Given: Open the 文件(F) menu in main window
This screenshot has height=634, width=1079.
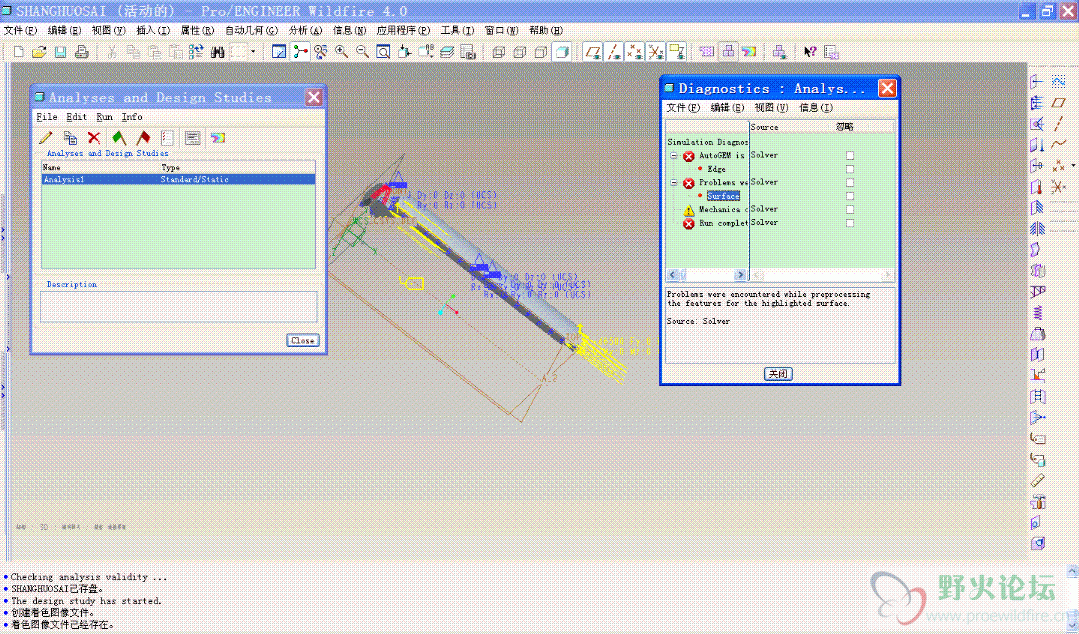Looking at the screenshot, I should coord(20,30).
